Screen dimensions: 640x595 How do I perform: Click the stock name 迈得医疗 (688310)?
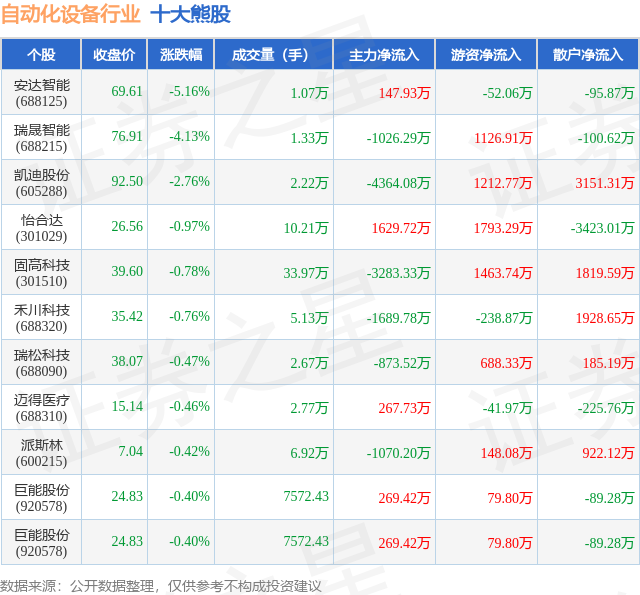point(42,408)
